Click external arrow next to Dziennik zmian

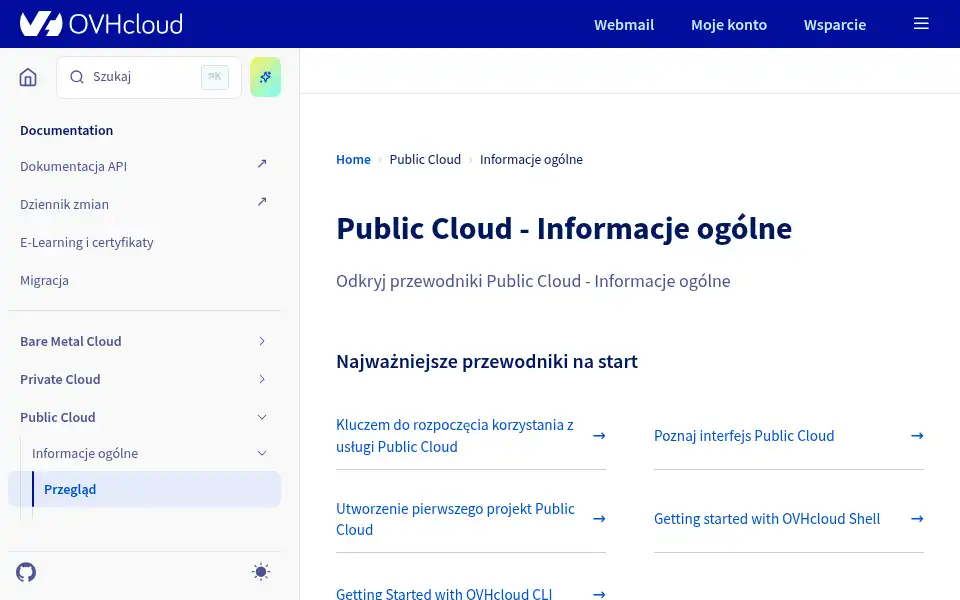coord(262,201)
